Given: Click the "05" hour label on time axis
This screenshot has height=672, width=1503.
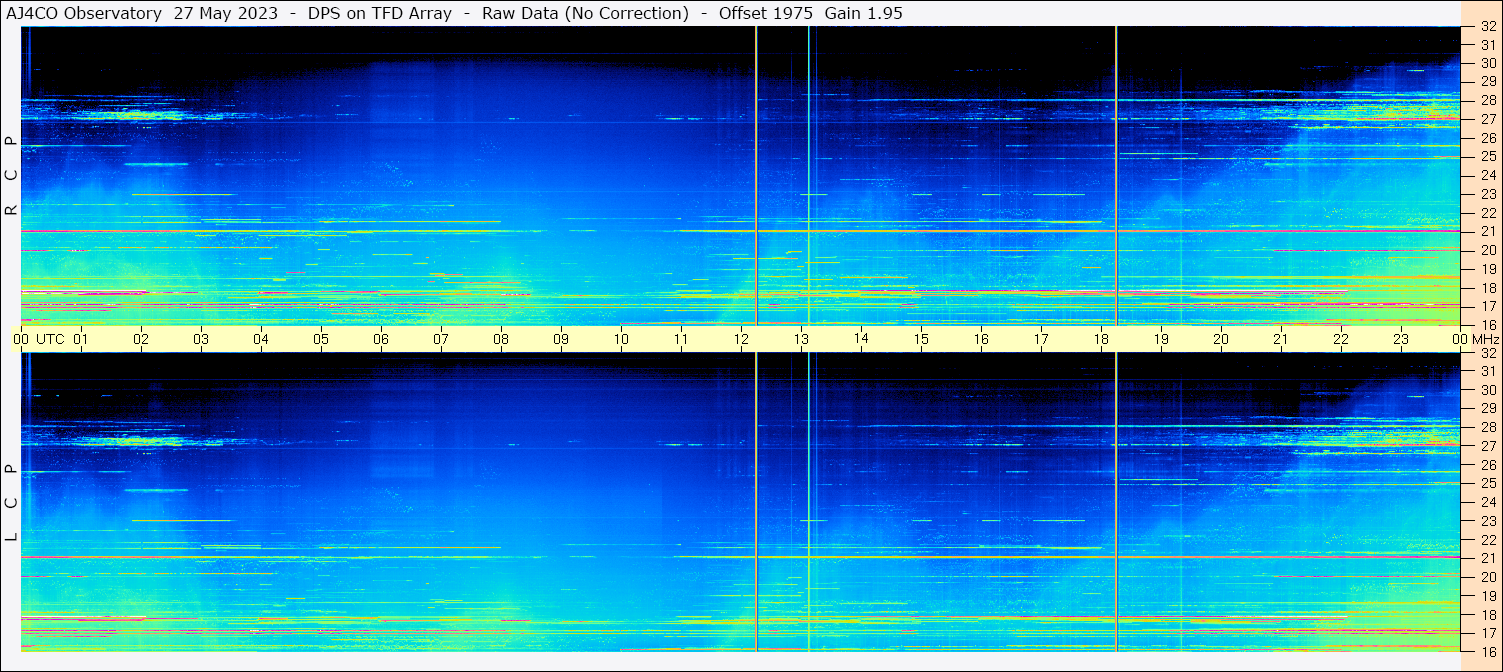Looking at the screenshot, I should pyautogui.click(x=321, y=339).
